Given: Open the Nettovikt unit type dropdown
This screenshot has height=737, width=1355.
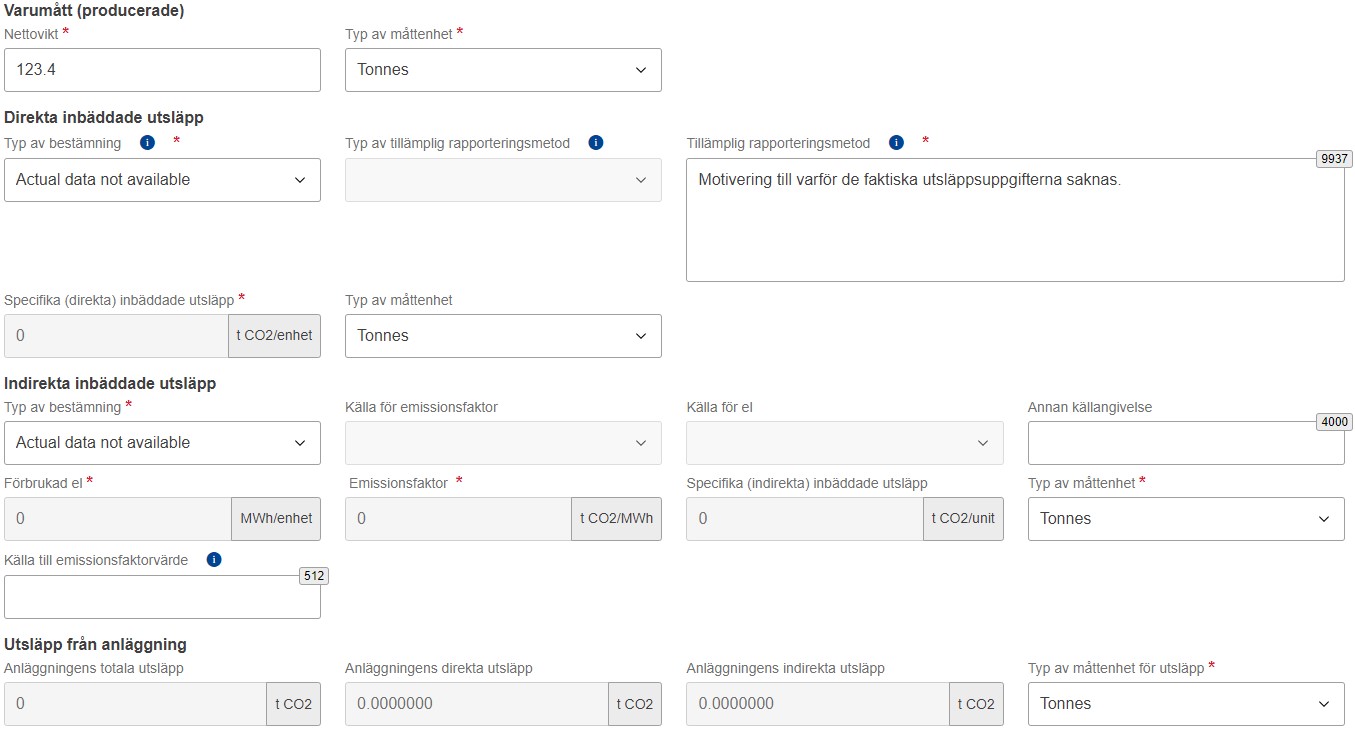Looking at the screenshot, I should point(503,70).
